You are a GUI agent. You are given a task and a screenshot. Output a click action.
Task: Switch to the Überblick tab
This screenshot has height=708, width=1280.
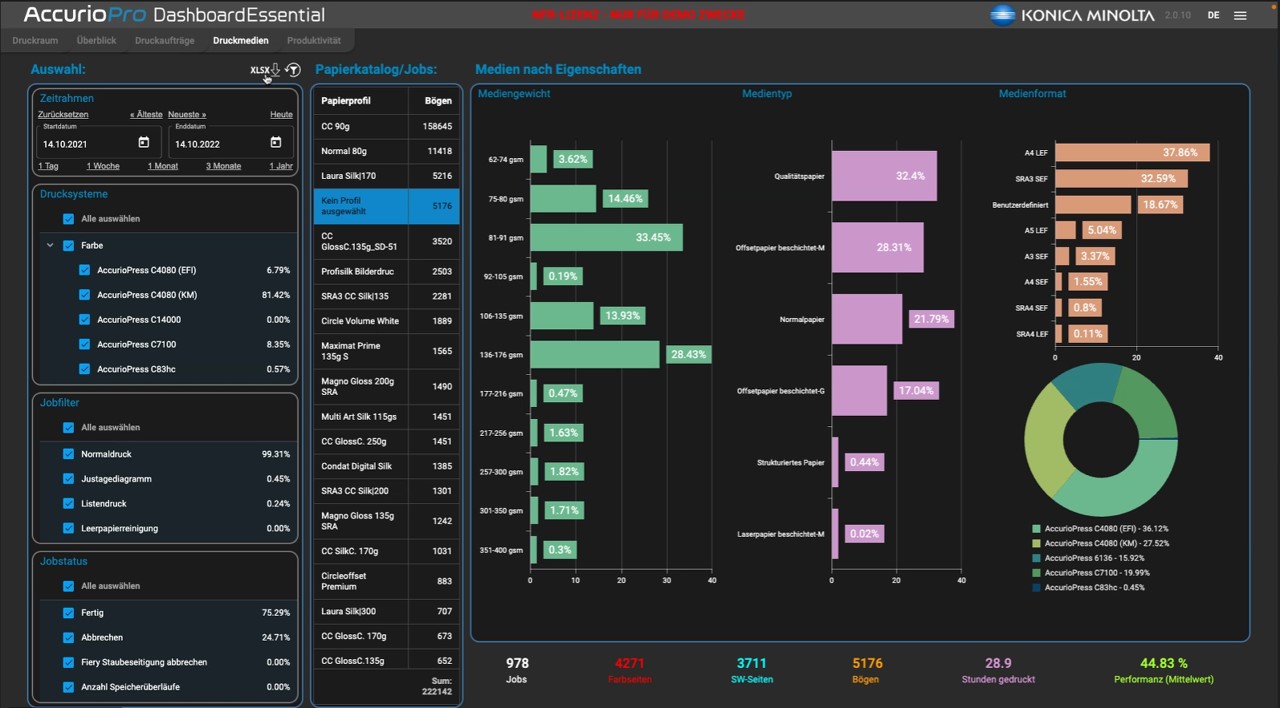coord(96,41)
